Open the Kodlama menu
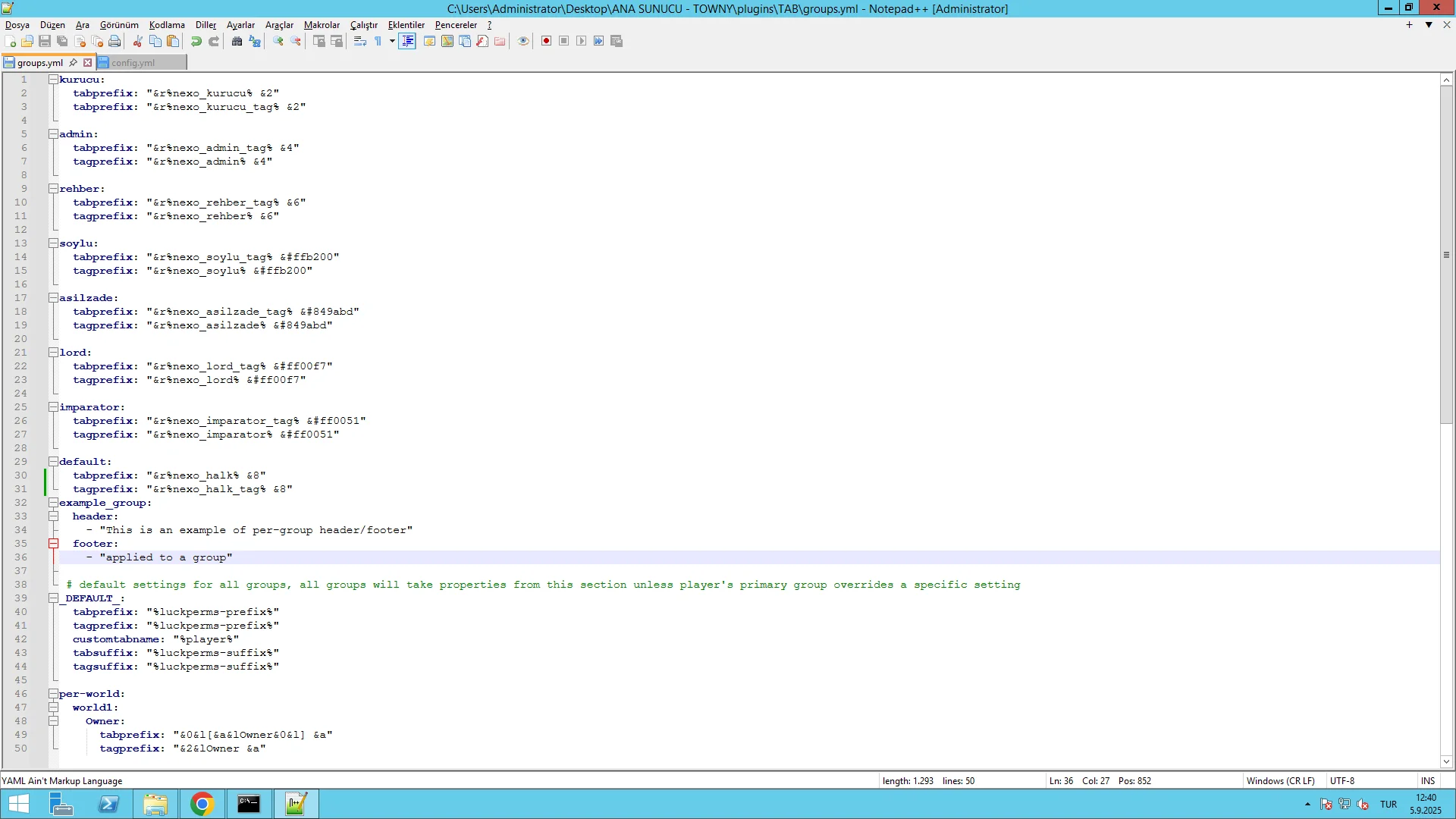The width and height of the screenshot is (1456, 819). [167, 25]
